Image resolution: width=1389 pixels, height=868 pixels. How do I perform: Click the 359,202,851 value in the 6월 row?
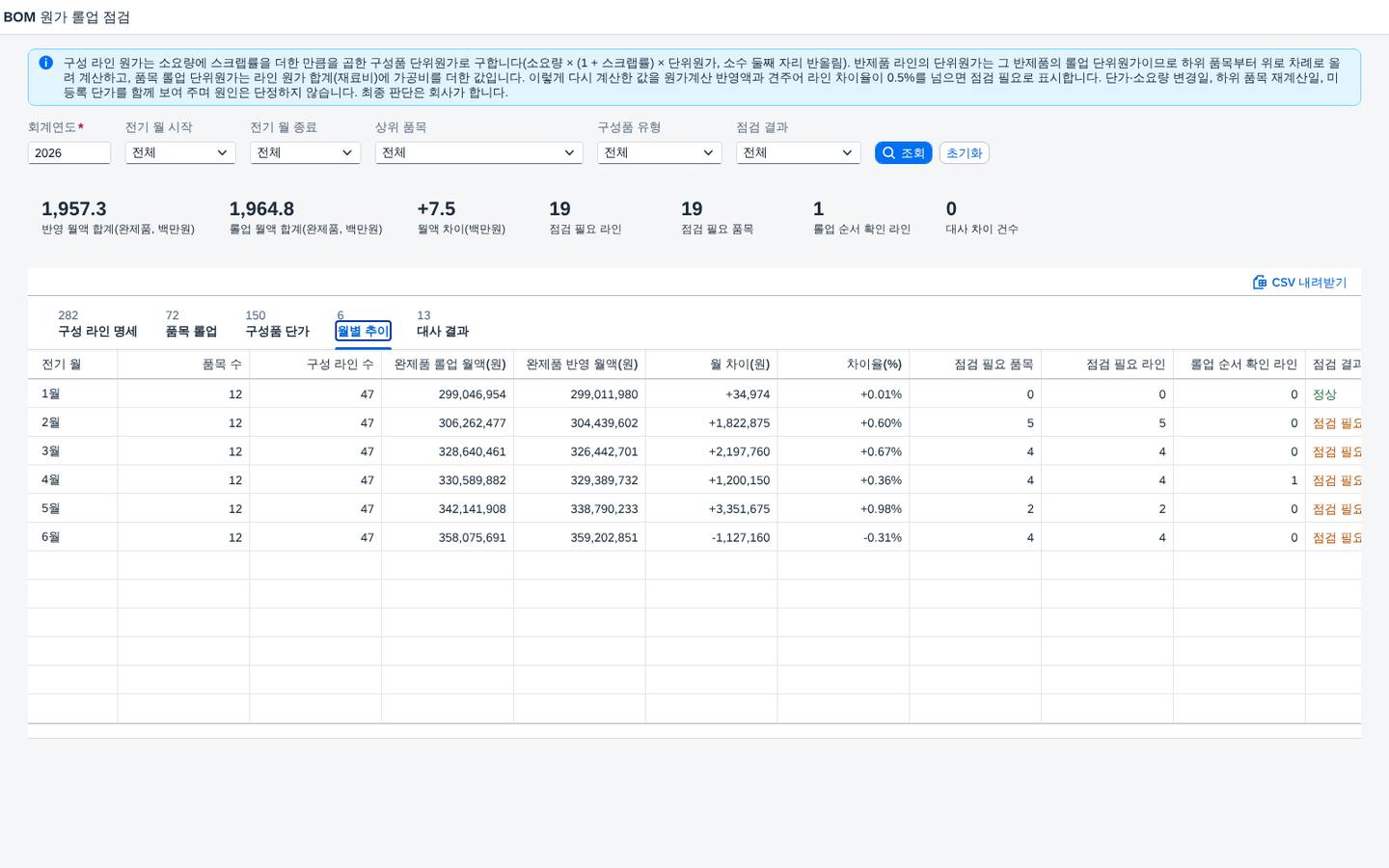tap(604, 538)
